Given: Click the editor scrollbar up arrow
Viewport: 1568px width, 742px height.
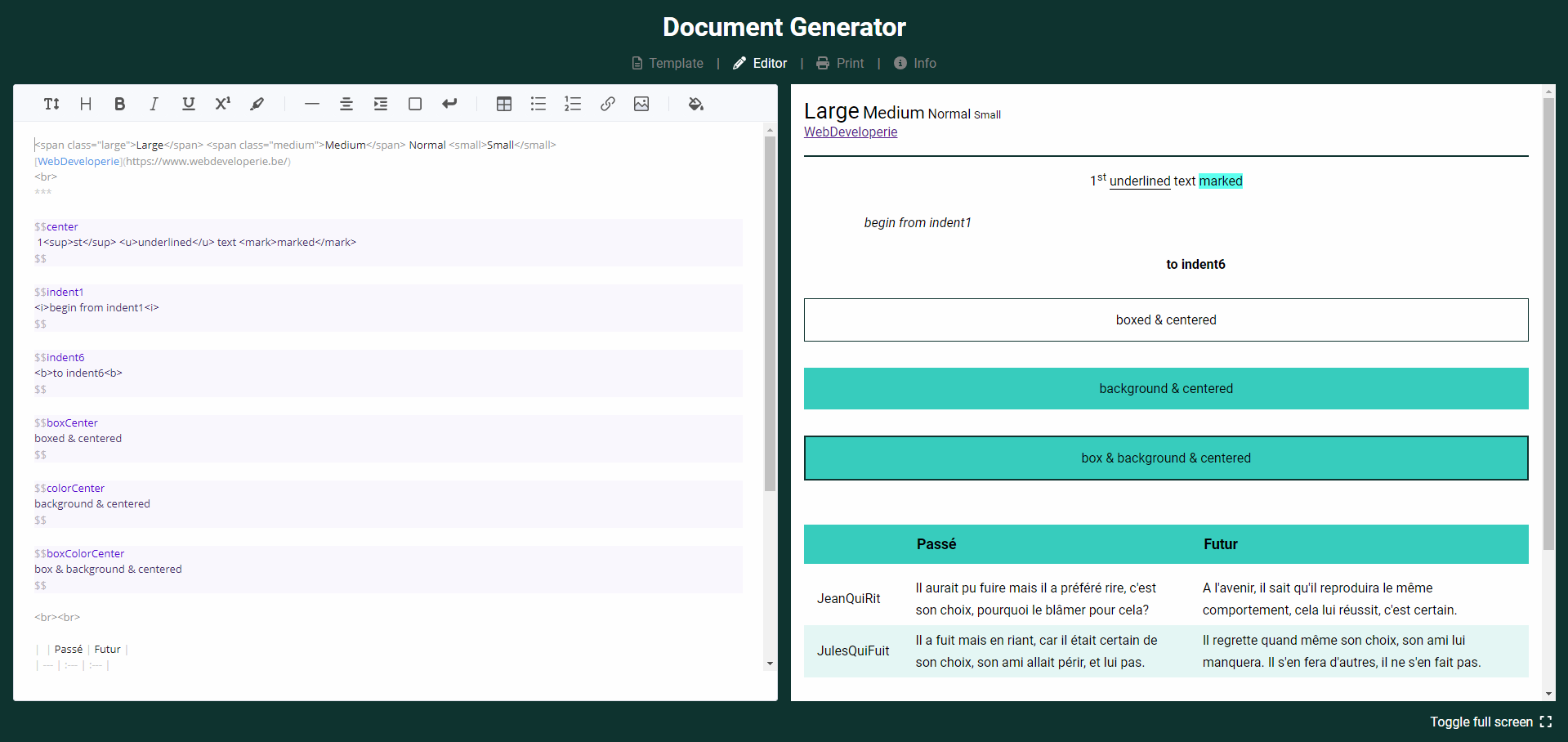Looking at the screenshot, I should coord(770,130).
